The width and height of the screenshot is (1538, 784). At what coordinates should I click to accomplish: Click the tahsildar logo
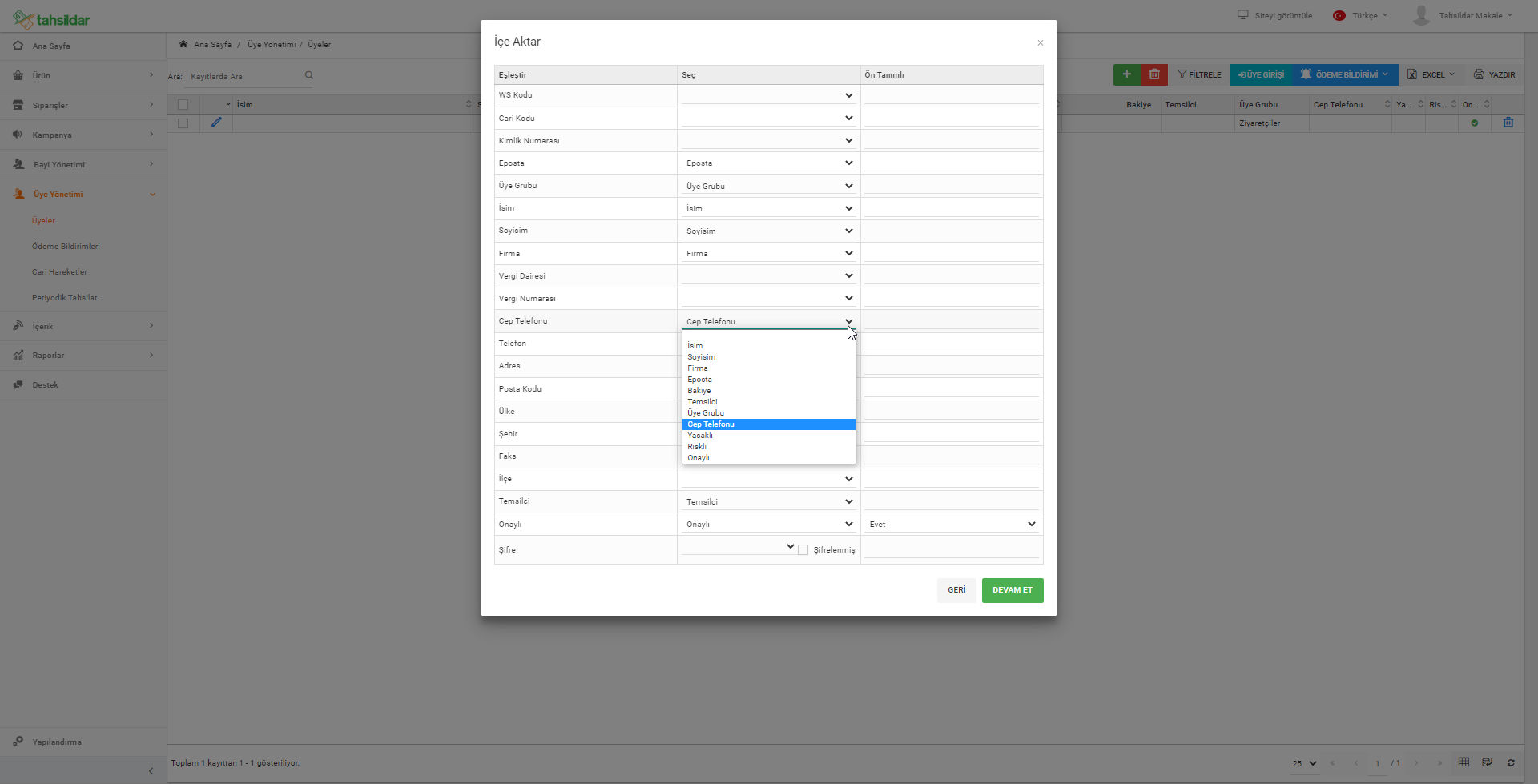tap(51, 19)
